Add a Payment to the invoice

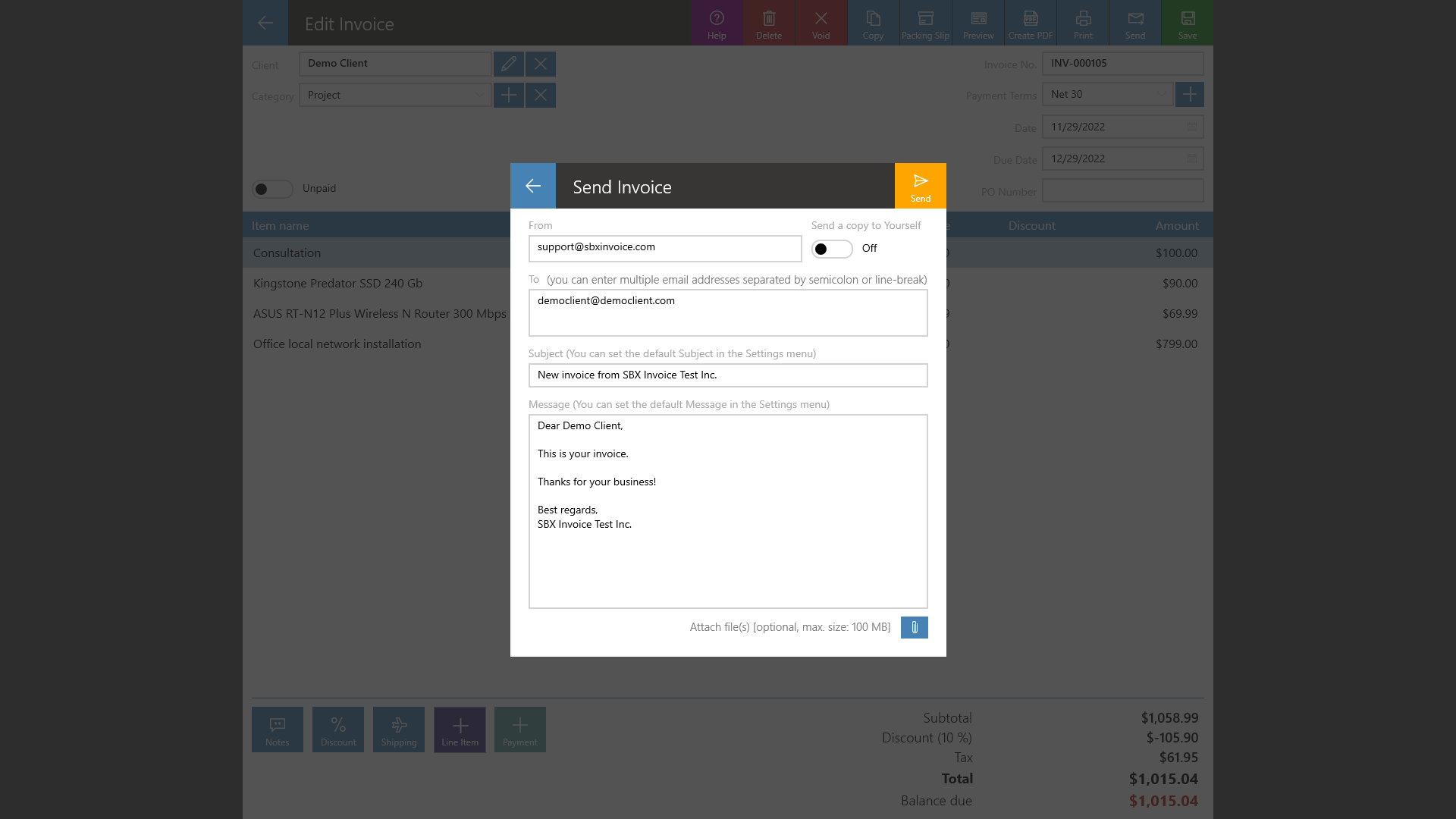519,730
